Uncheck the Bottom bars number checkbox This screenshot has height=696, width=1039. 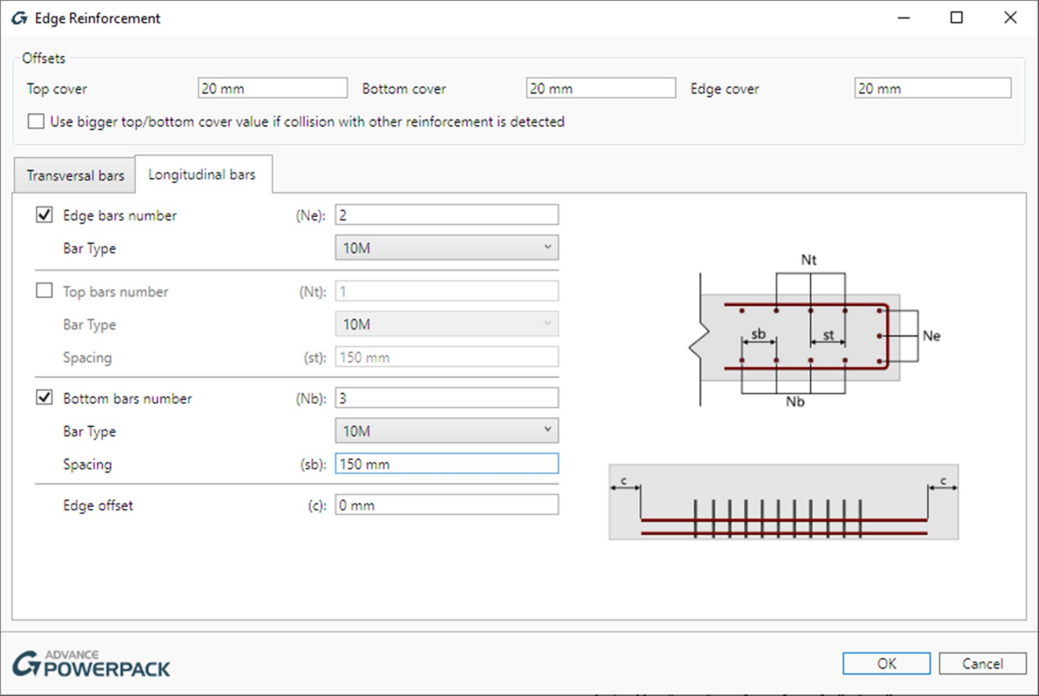(44, 398)
